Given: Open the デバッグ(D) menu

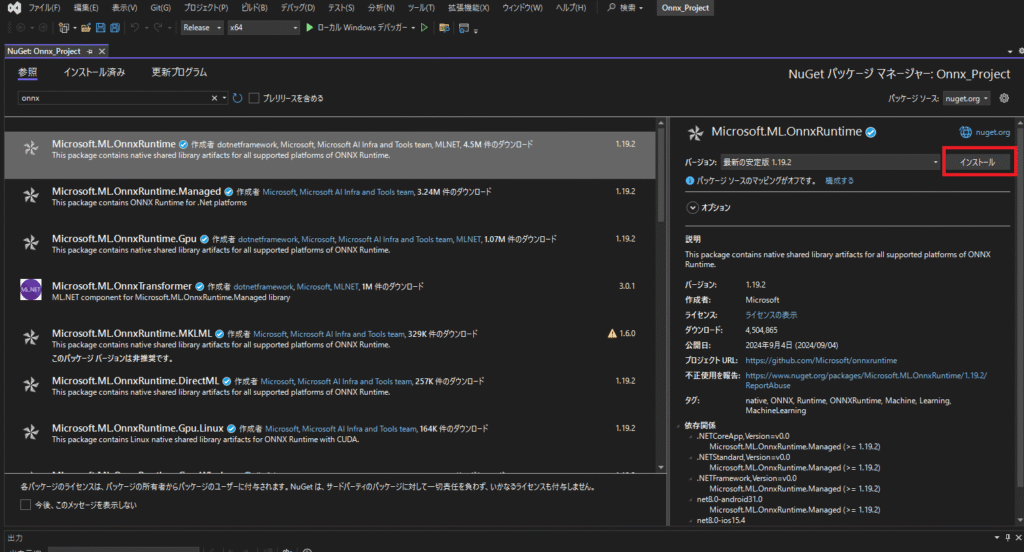Looking at the screenshot, I should point(297,8).
